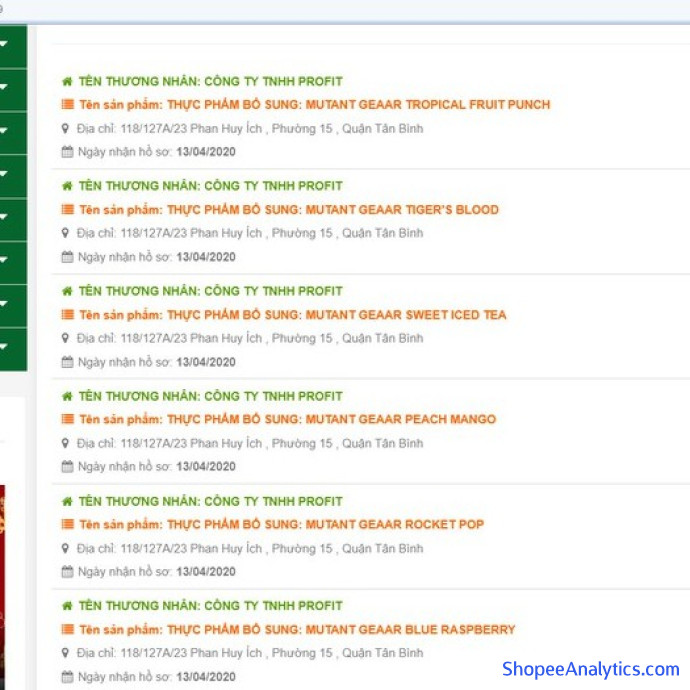This screenshot has width=690, height=690.
Task: Click the ShopeeAnalytics.com watermark text
Action: pyautogui.click(x=590, y=669)
